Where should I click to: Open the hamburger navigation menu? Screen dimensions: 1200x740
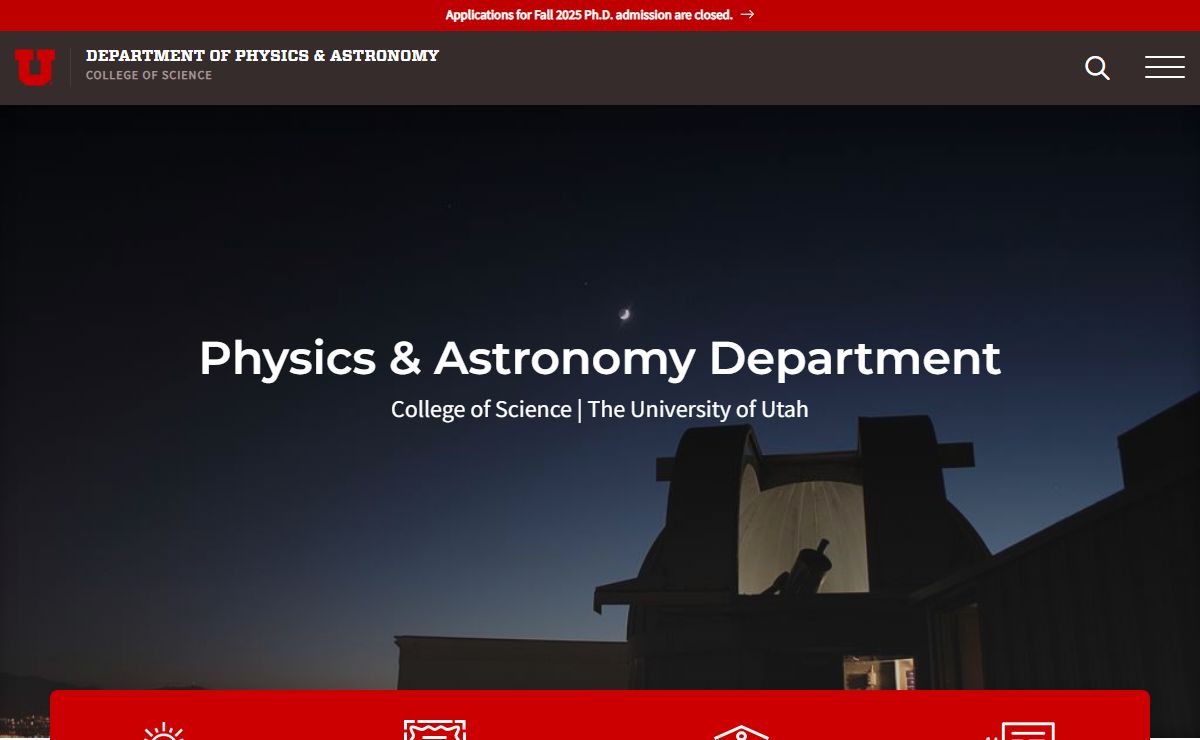pos(1165,67)
